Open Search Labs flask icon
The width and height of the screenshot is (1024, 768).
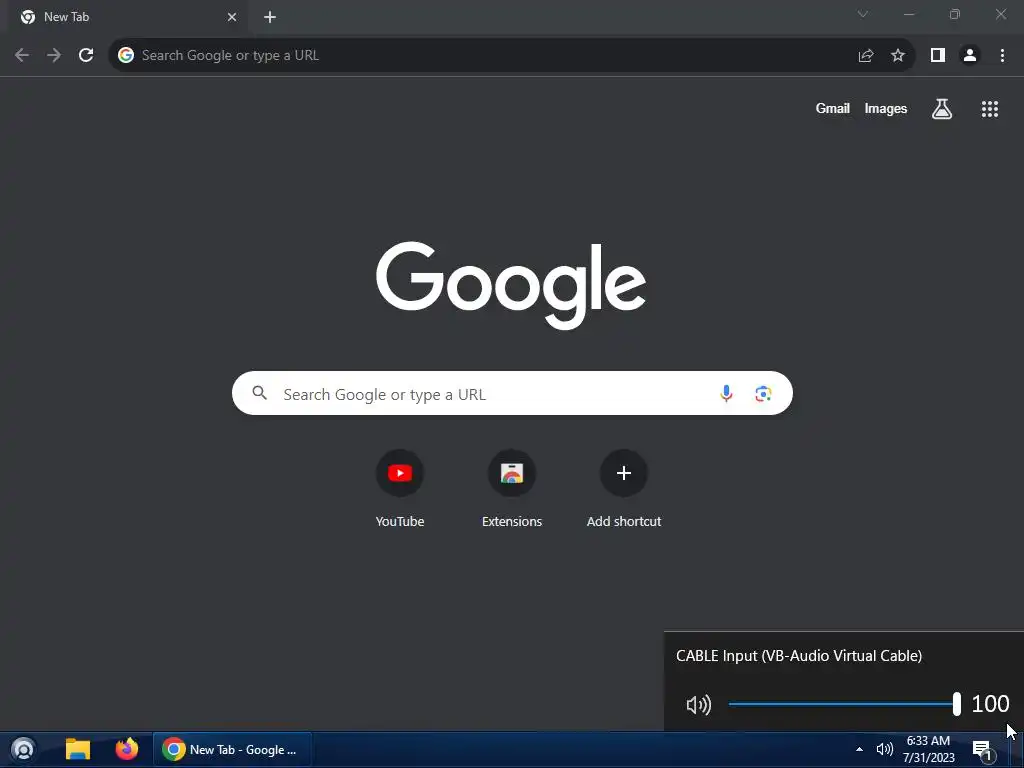point(942,108)
